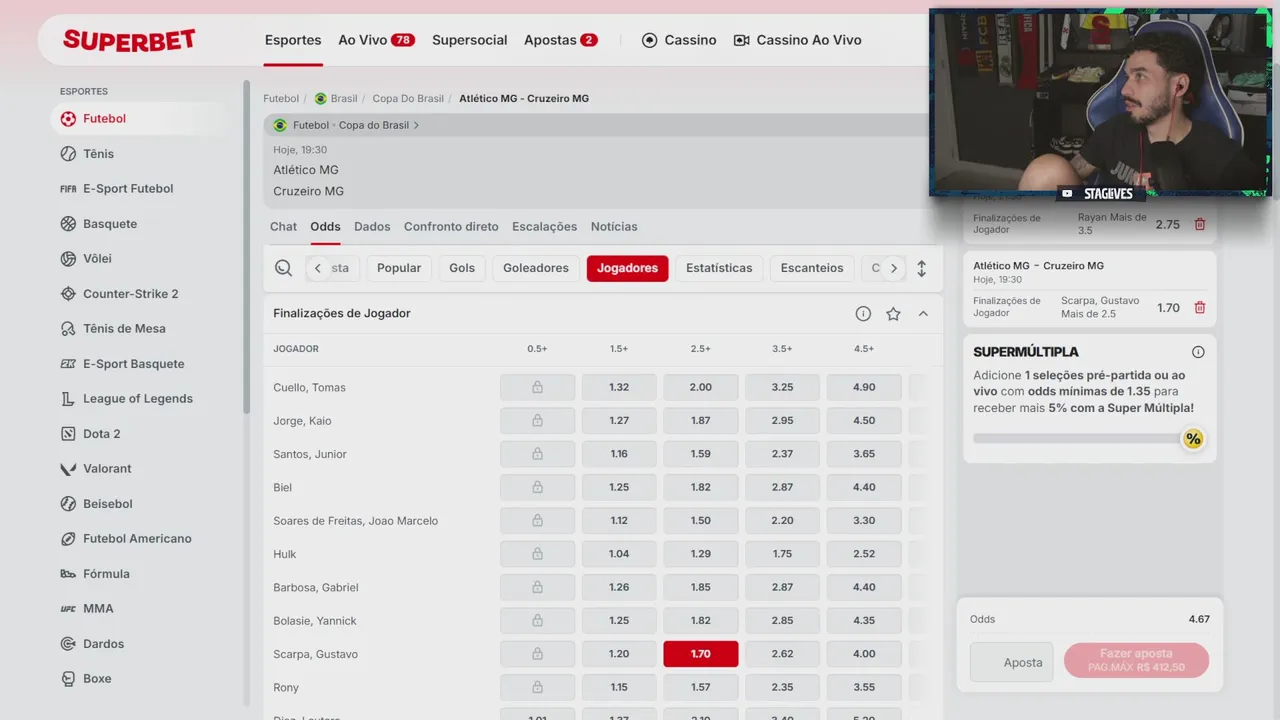This screenshot has width=1280, height=720.
Task: Open the Futebol sport icon in sidebar
Action: 68,119
